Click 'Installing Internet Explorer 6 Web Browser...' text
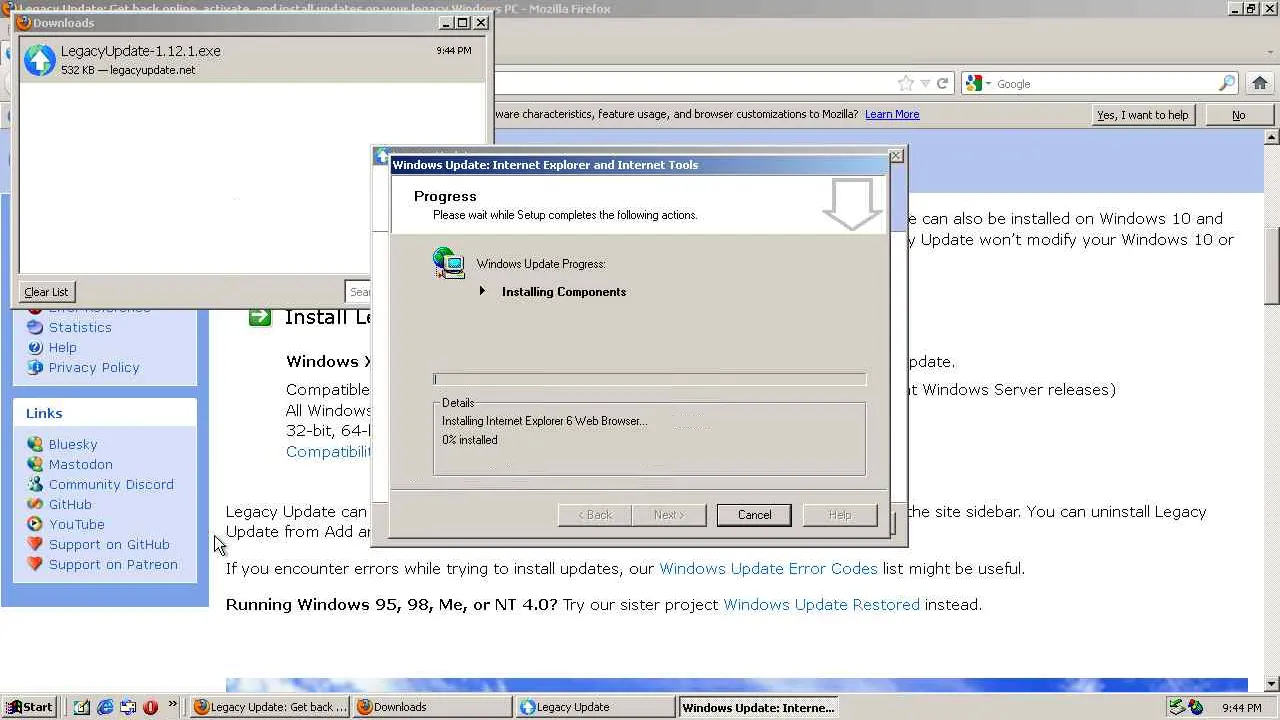Screen dimensions: 1280x720 [x=545, y=421]
